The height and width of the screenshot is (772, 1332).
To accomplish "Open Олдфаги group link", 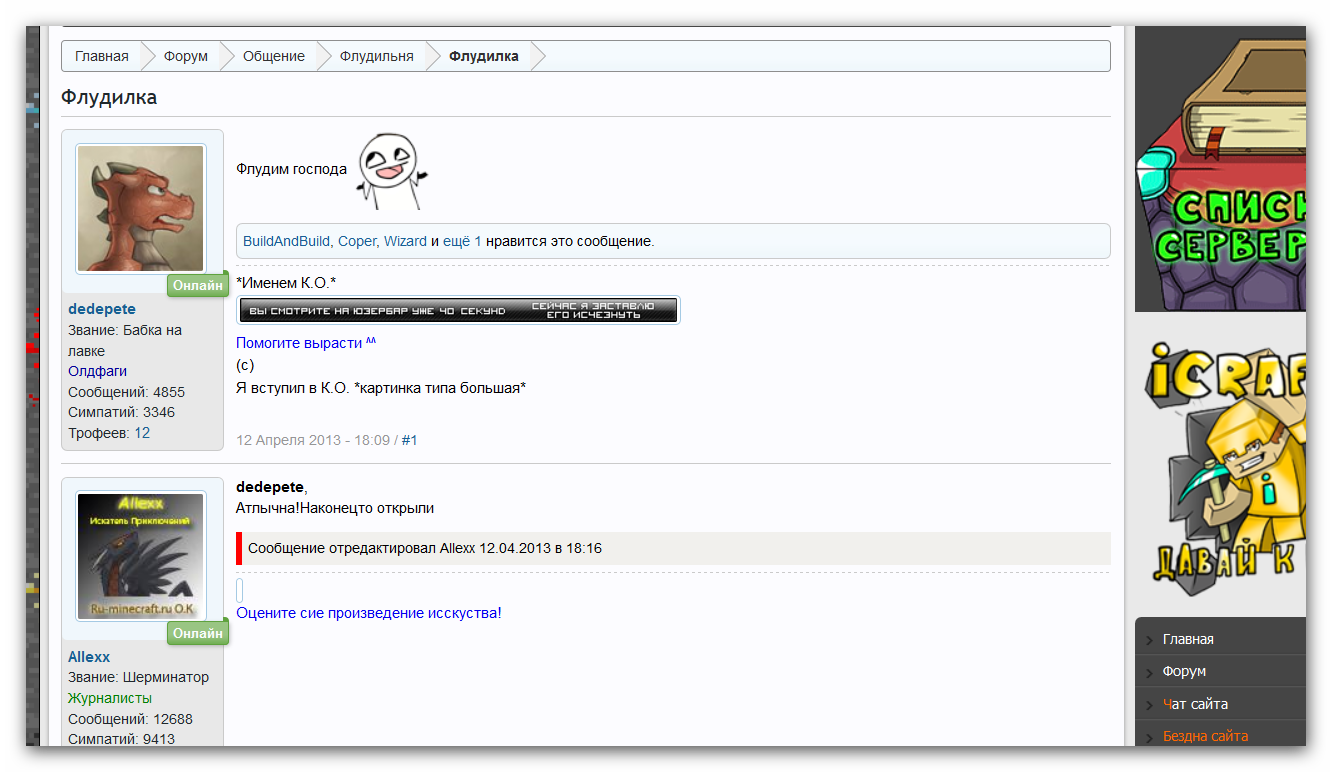I will [x=97, y=371].
